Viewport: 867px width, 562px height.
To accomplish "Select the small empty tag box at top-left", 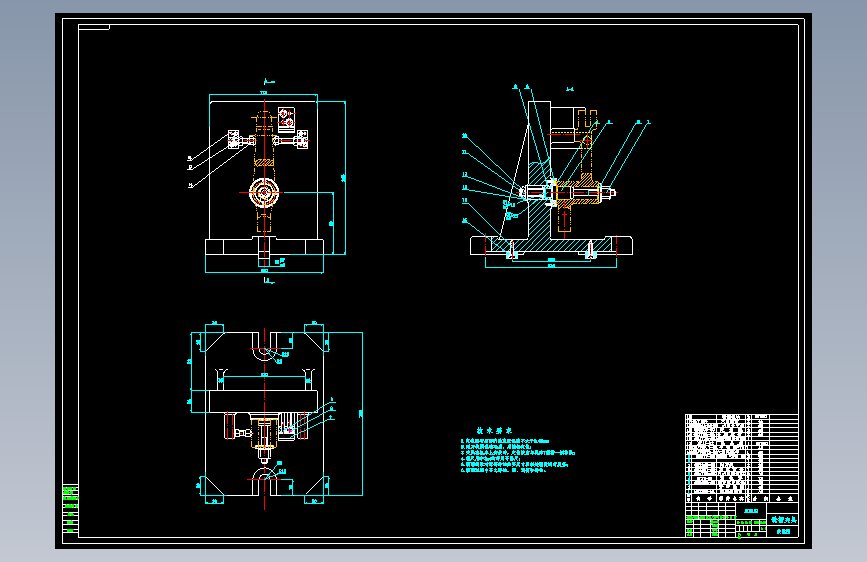I will (x=94, y=27).
